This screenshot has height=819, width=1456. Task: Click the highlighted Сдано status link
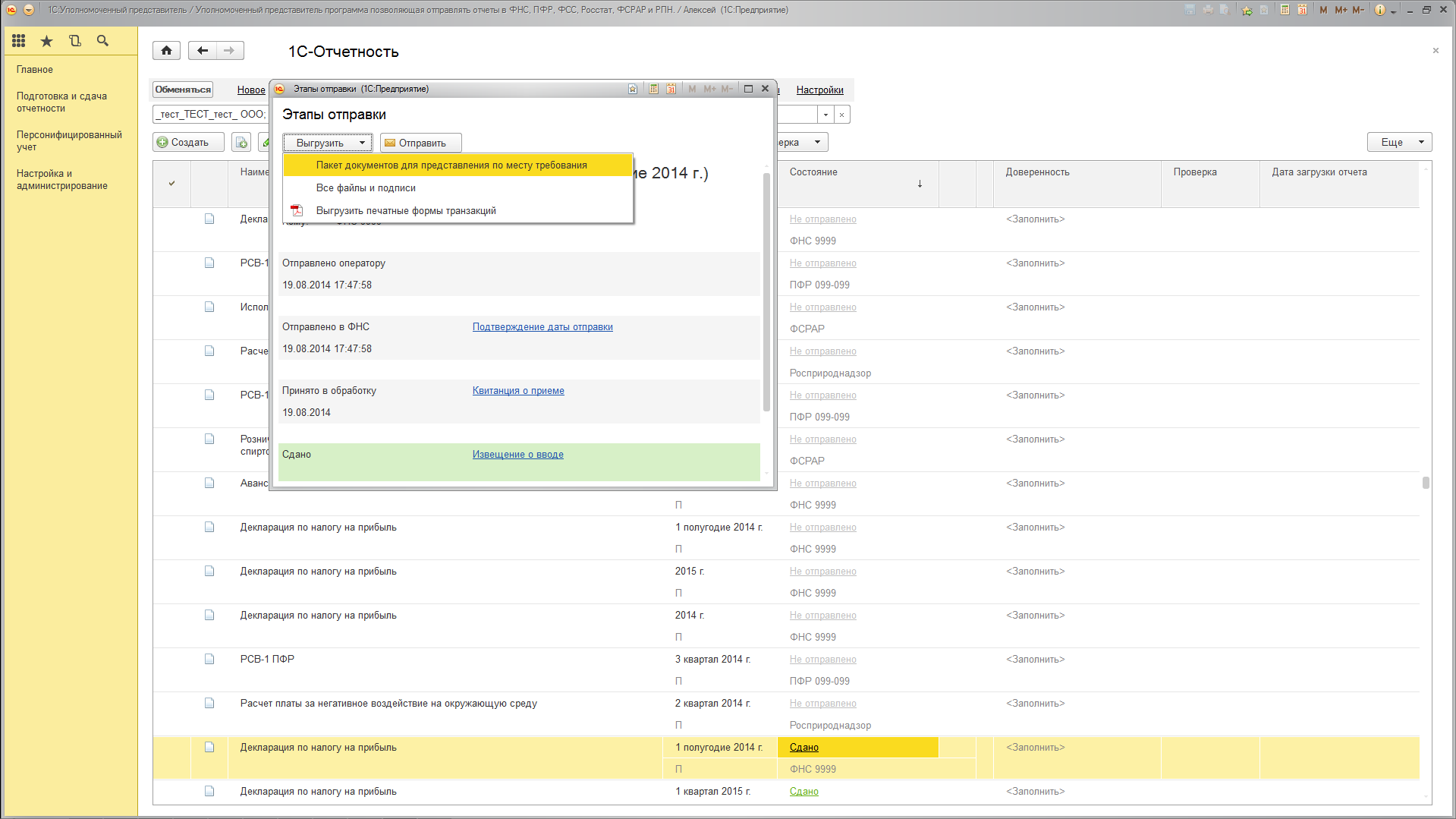(804, 747)
